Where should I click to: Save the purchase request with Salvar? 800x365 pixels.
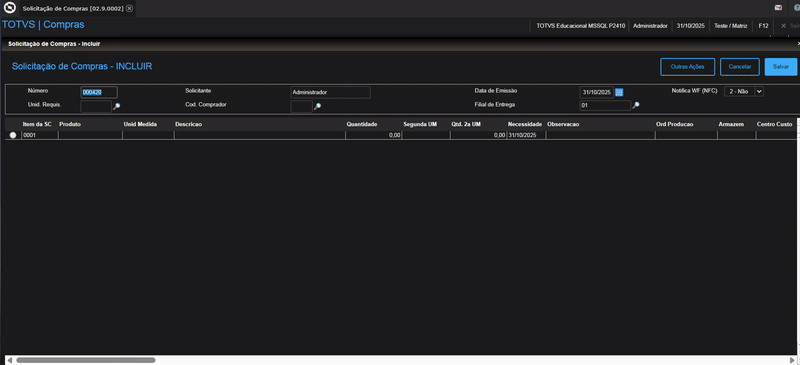781,67
